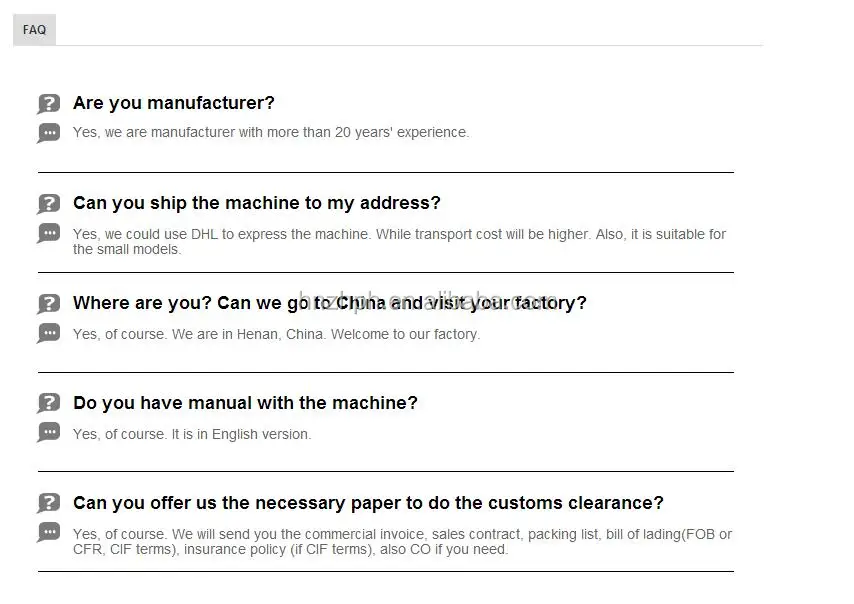Click the answer bubble icon under the factory visit question
Viewport: 854px width, 604px height.
point(48,333)
